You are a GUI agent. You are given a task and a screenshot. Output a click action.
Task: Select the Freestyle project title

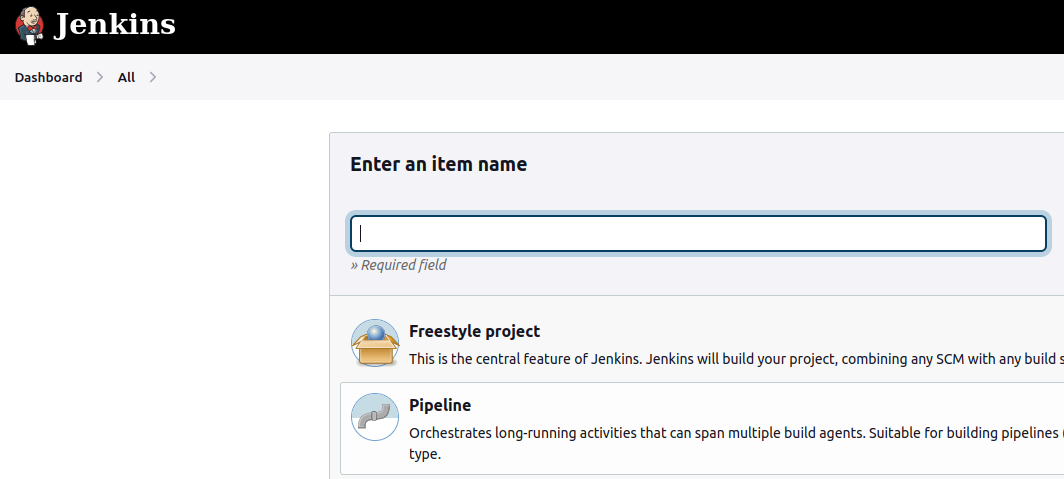click(474, 331)
